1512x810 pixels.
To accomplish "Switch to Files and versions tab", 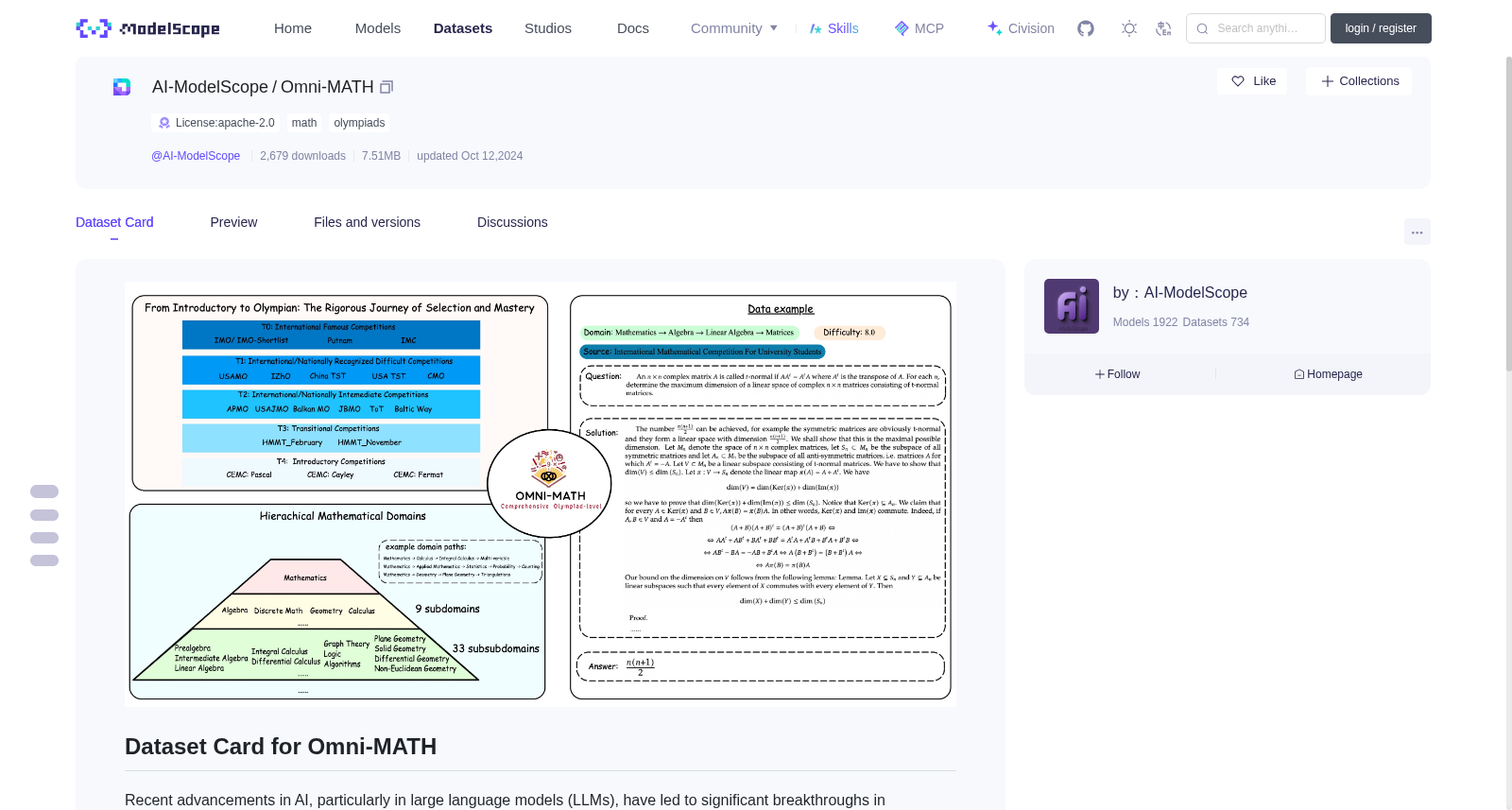I will (x=367, y=222).
